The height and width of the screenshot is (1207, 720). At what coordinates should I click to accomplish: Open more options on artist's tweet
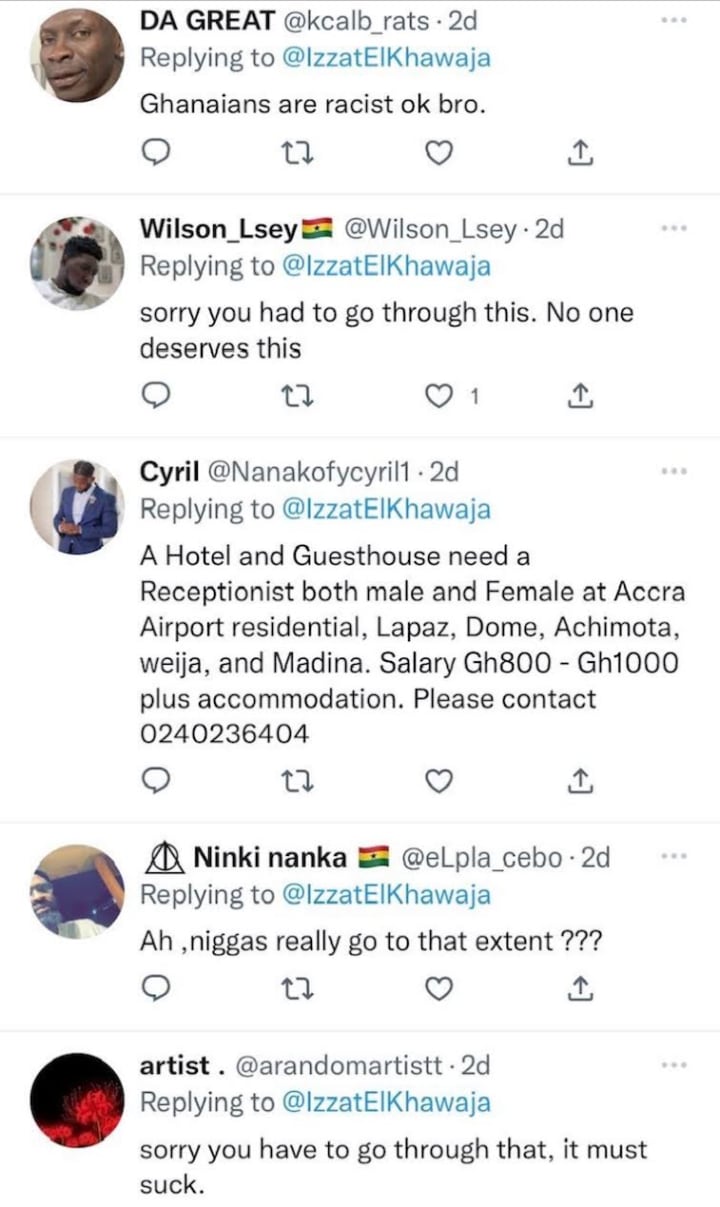[675, 1065]
